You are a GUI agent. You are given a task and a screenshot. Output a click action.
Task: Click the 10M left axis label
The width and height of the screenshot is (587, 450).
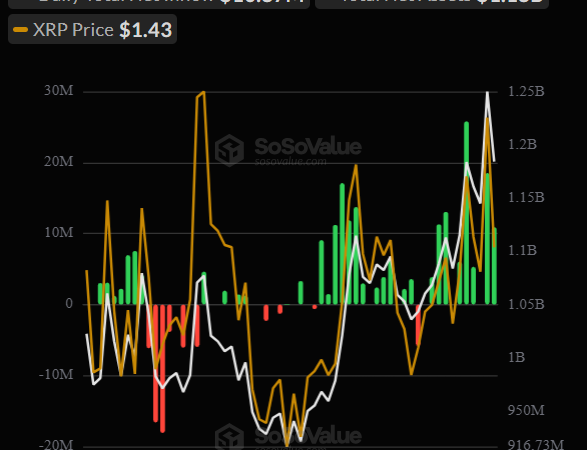59,232
